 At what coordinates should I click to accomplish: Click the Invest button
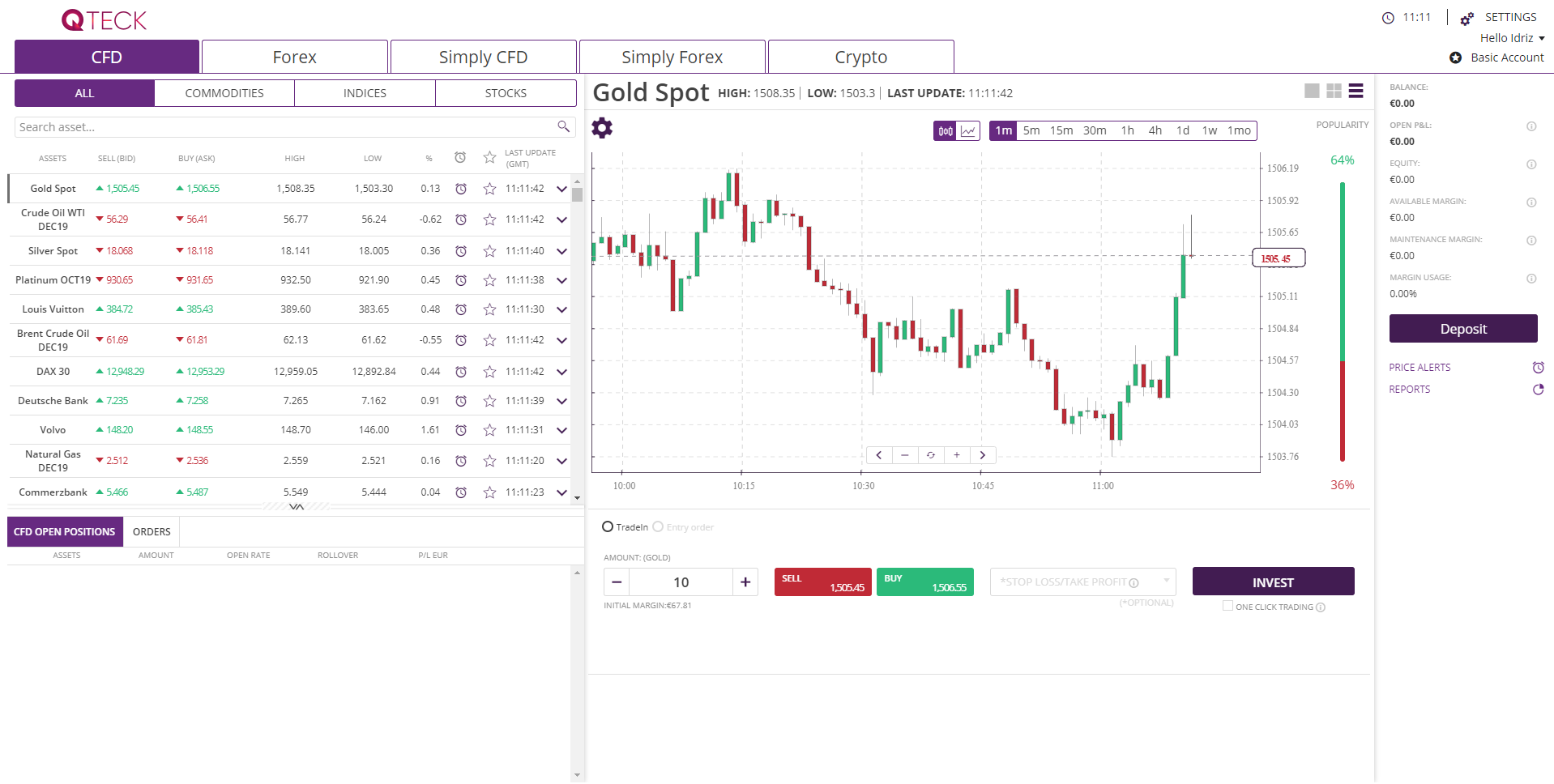click(1273, 582)
